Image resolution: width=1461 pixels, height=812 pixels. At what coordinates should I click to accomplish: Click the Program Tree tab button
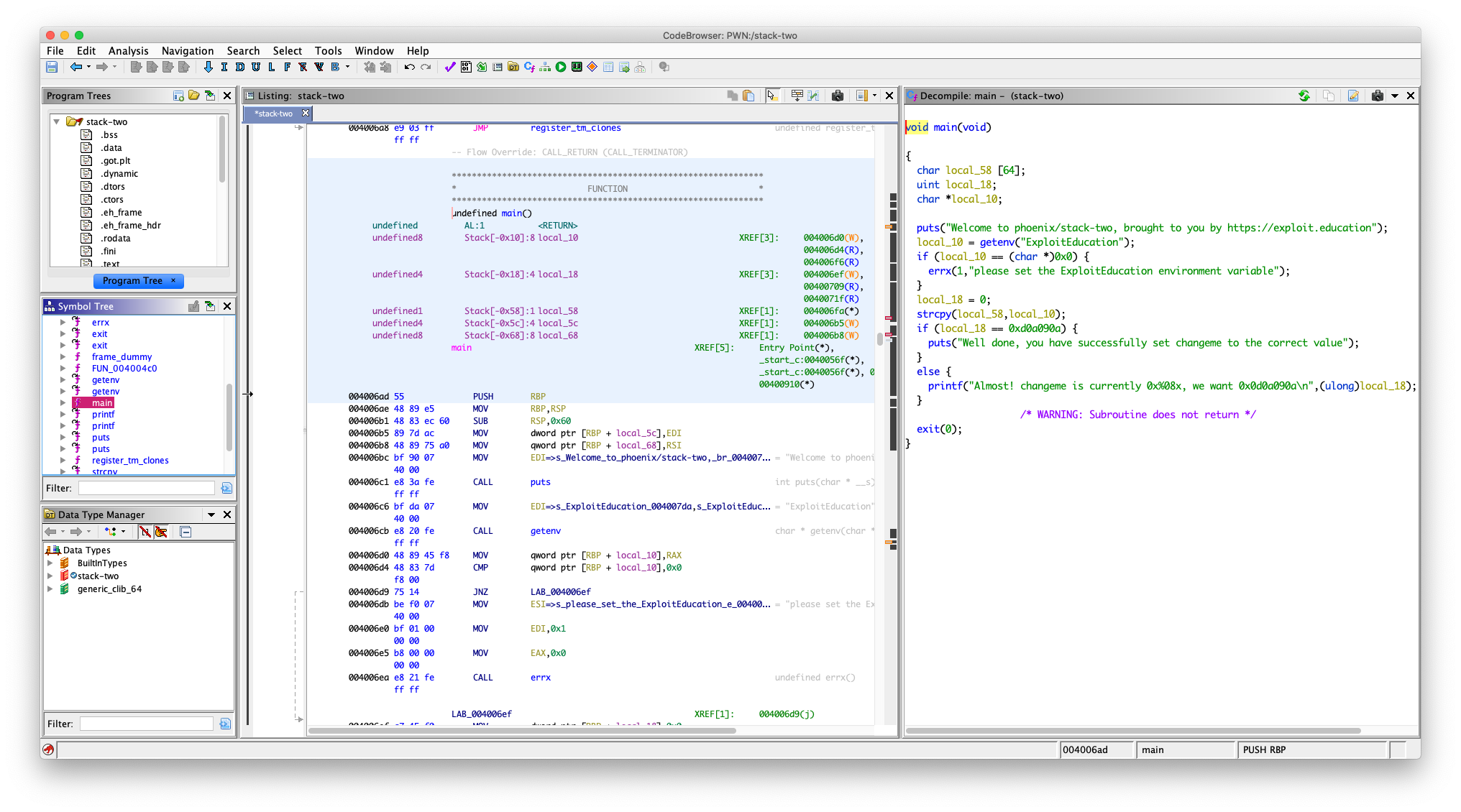tap(132, 281)
